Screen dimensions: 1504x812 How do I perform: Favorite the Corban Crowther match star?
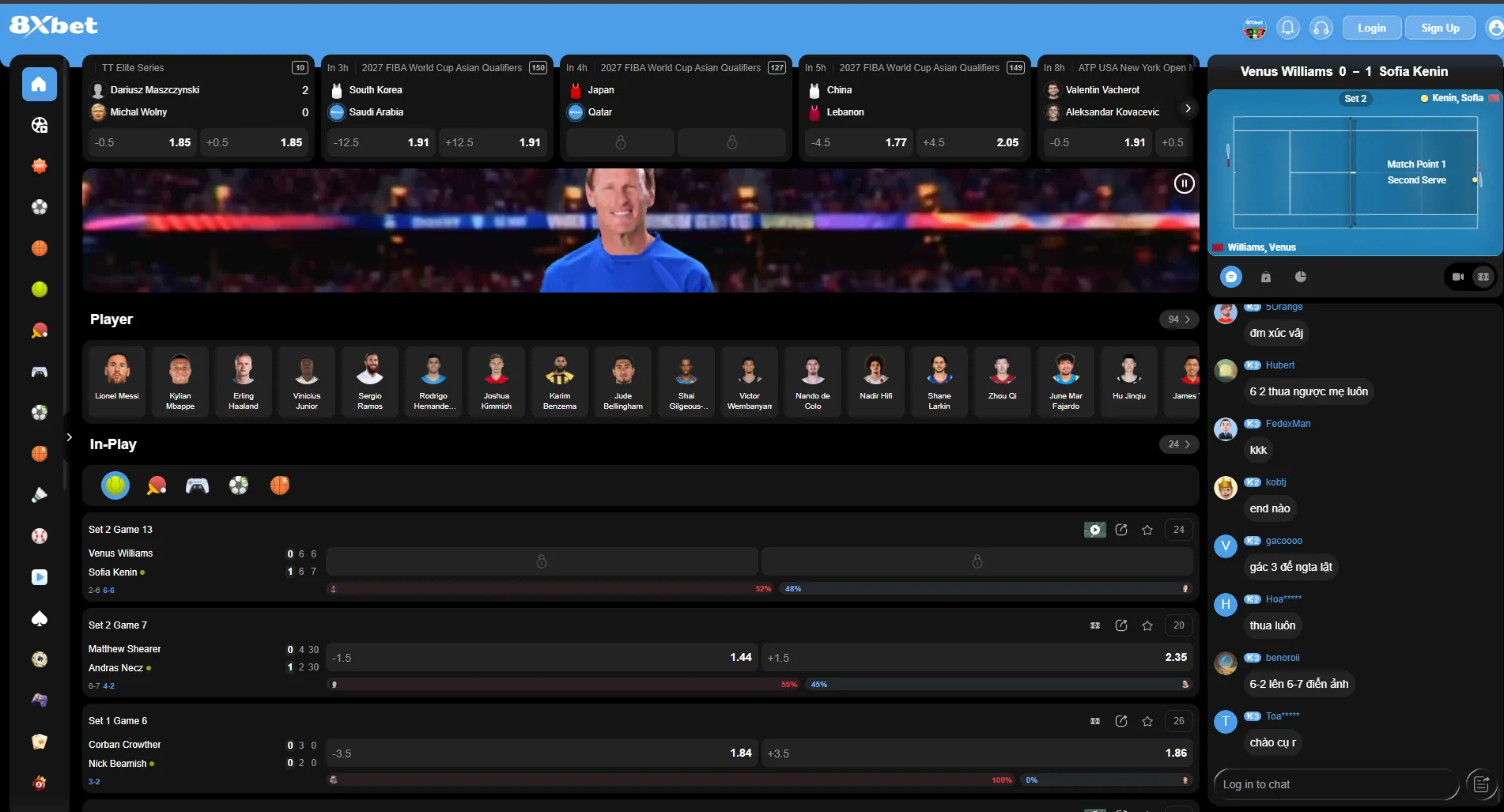(1147, 721)
